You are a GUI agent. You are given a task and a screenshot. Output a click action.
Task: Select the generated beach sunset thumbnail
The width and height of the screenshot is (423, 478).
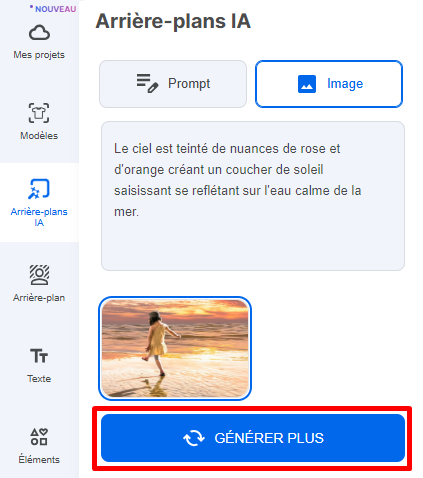(x=175, y=348)
